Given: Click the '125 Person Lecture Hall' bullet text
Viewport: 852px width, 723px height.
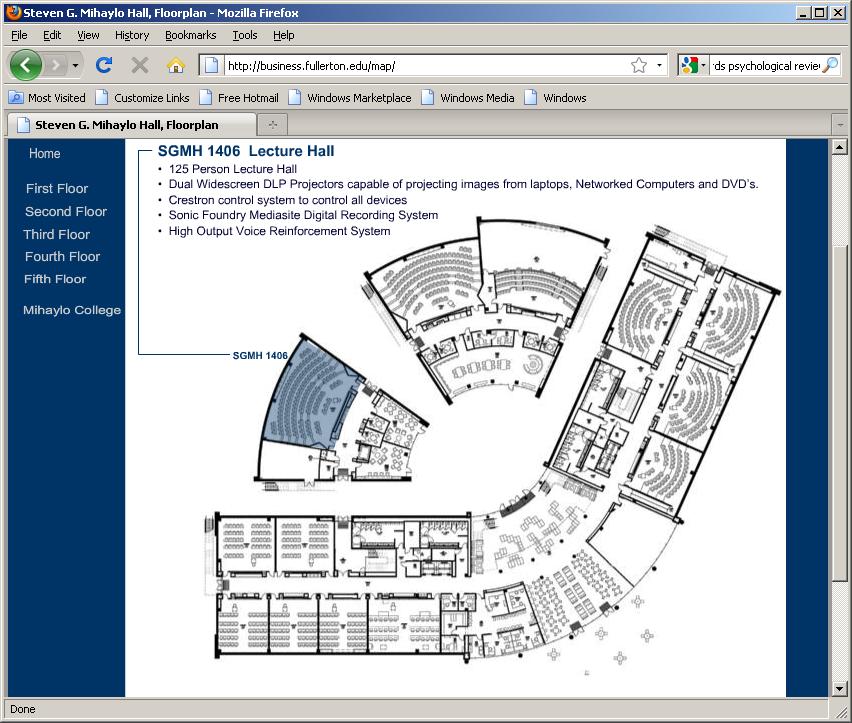Looking at the screenshot, I should pyautogui.click(x=233, y=169).
